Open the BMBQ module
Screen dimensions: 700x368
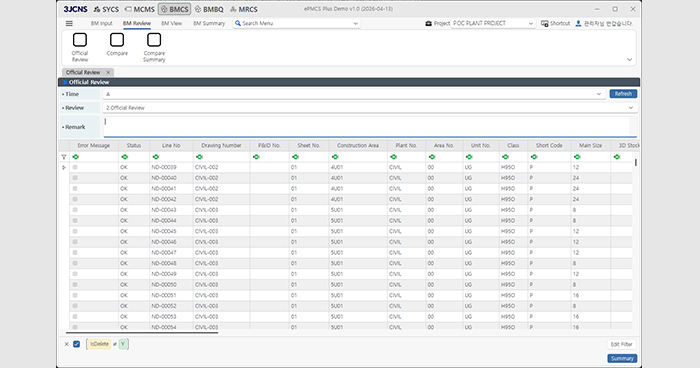209,9
